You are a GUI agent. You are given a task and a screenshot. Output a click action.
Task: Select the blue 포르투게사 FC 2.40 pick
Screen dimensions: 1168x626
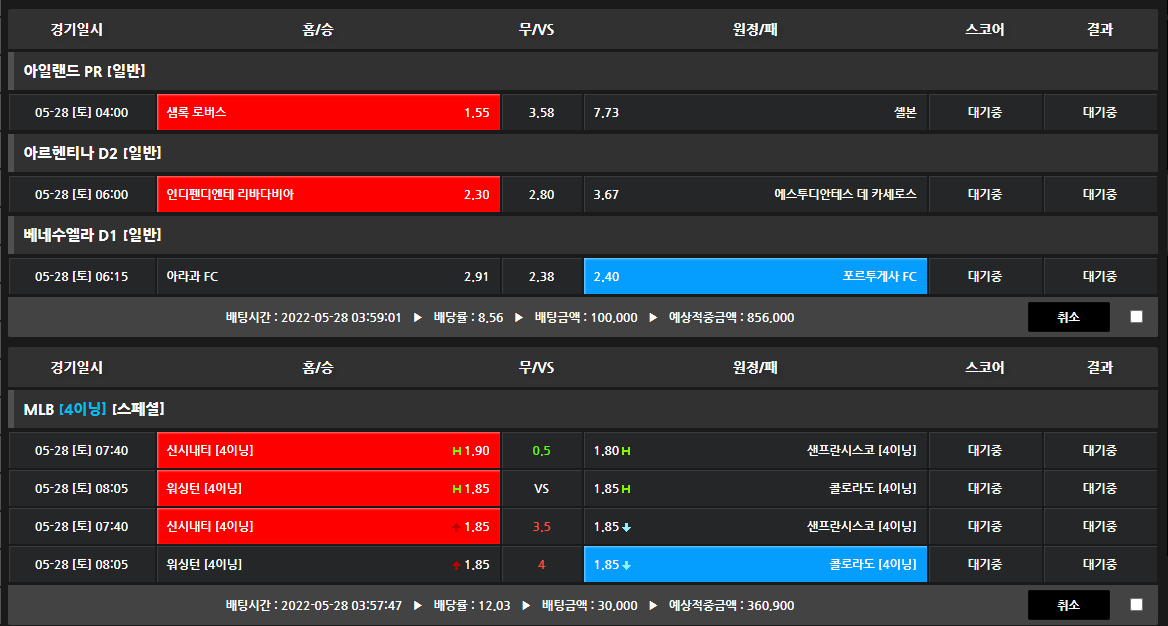tap(755, 276)
